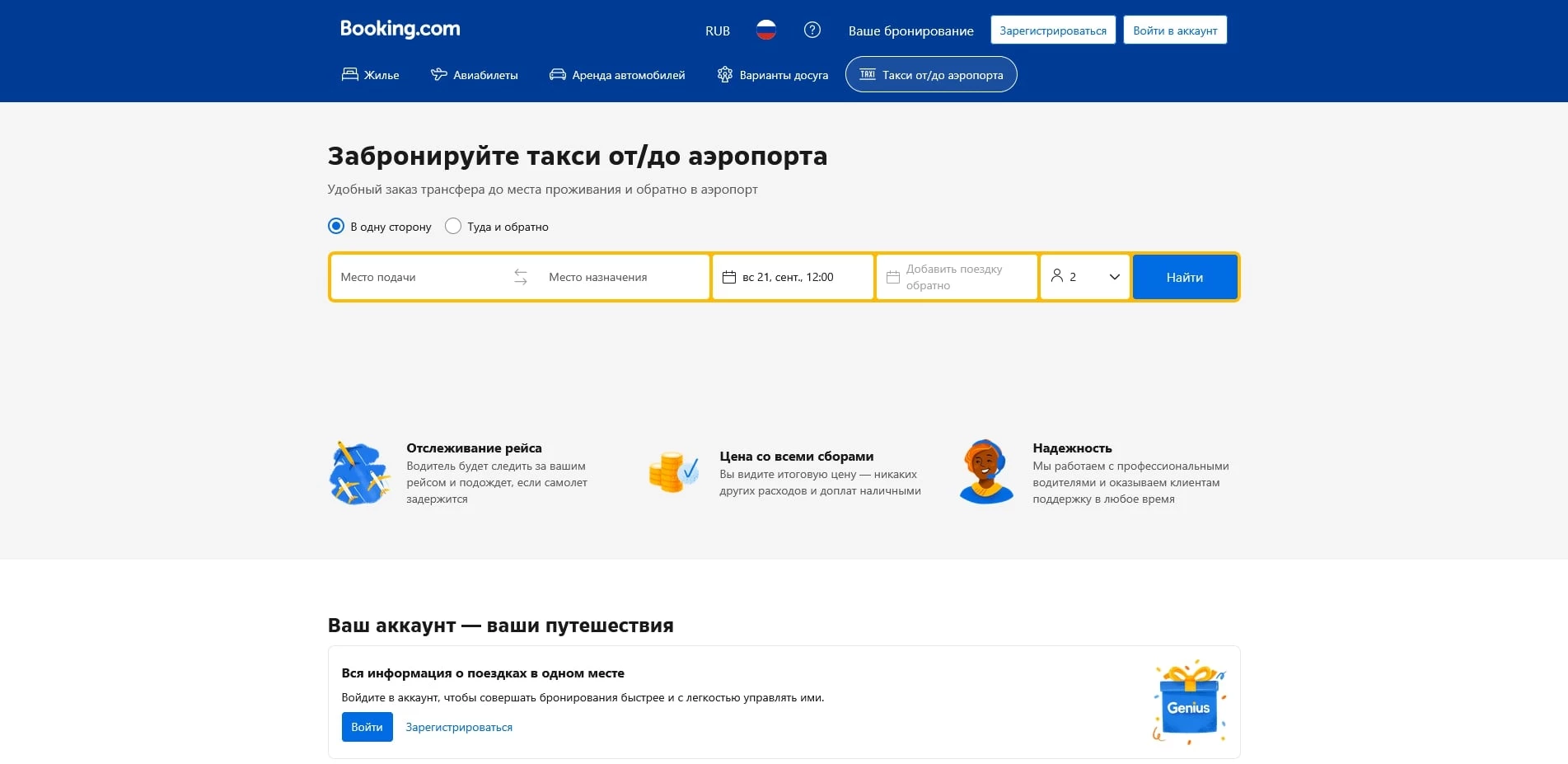Screen dimensions: 1568x764
Task: Select the Жилье section icon
Action: pos(350,74)
